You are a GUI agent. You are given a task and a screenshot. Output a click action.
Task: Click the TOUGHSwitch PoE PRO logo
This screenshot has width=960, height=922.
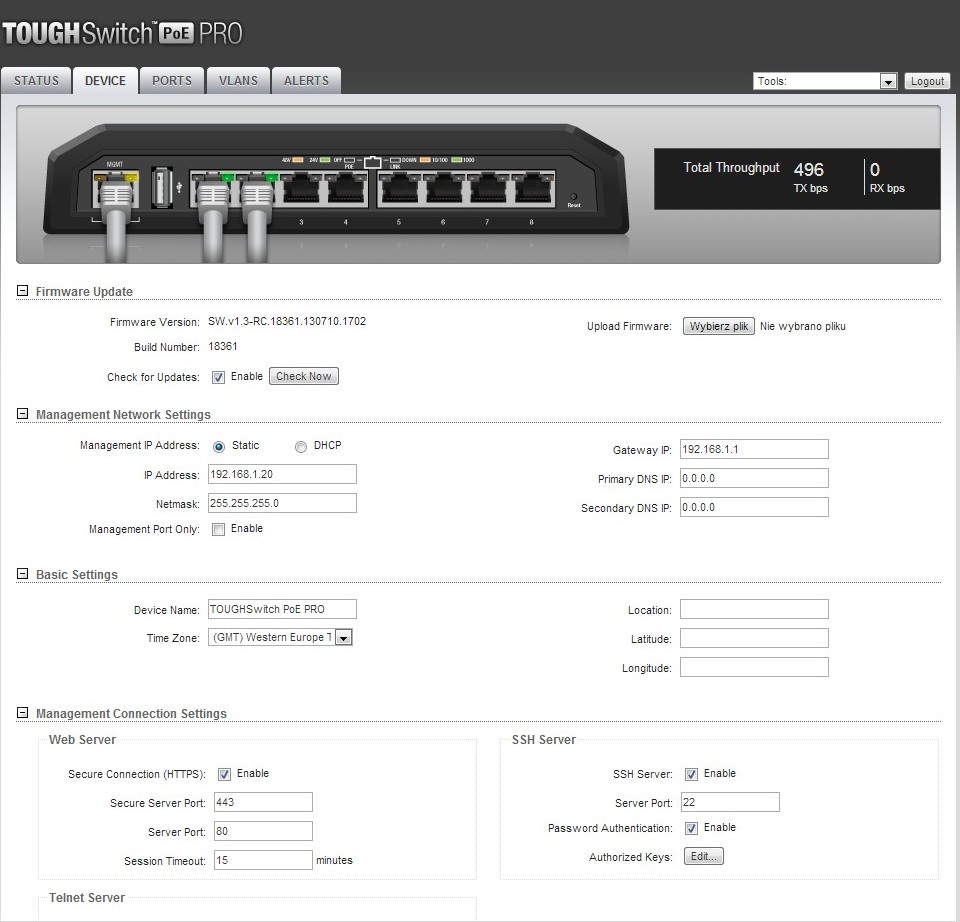[x=122, y=33]
